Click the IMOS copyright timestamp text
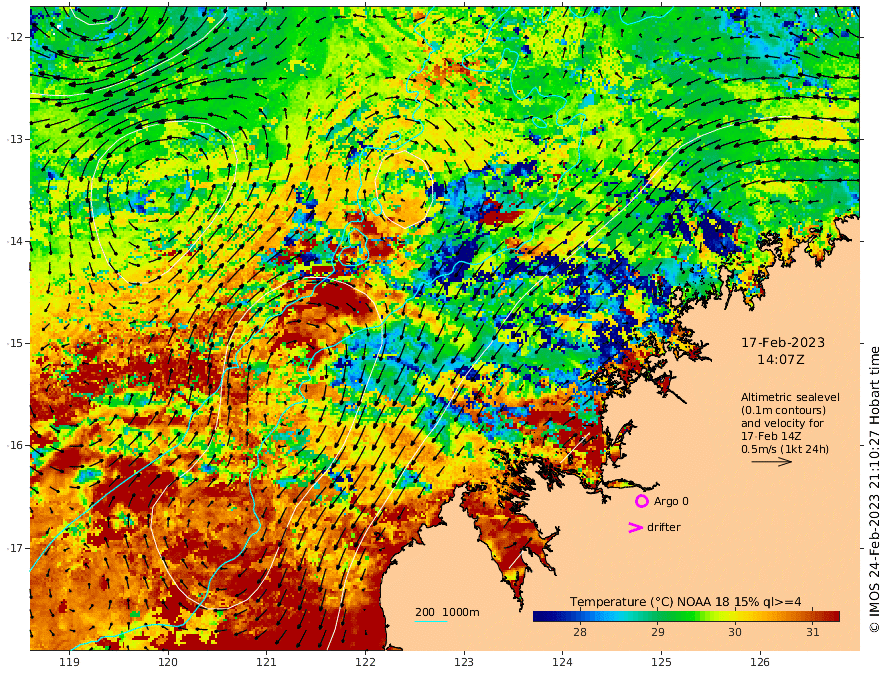The image size is (880, 680). pyautogui.click(x=874, y=489)
